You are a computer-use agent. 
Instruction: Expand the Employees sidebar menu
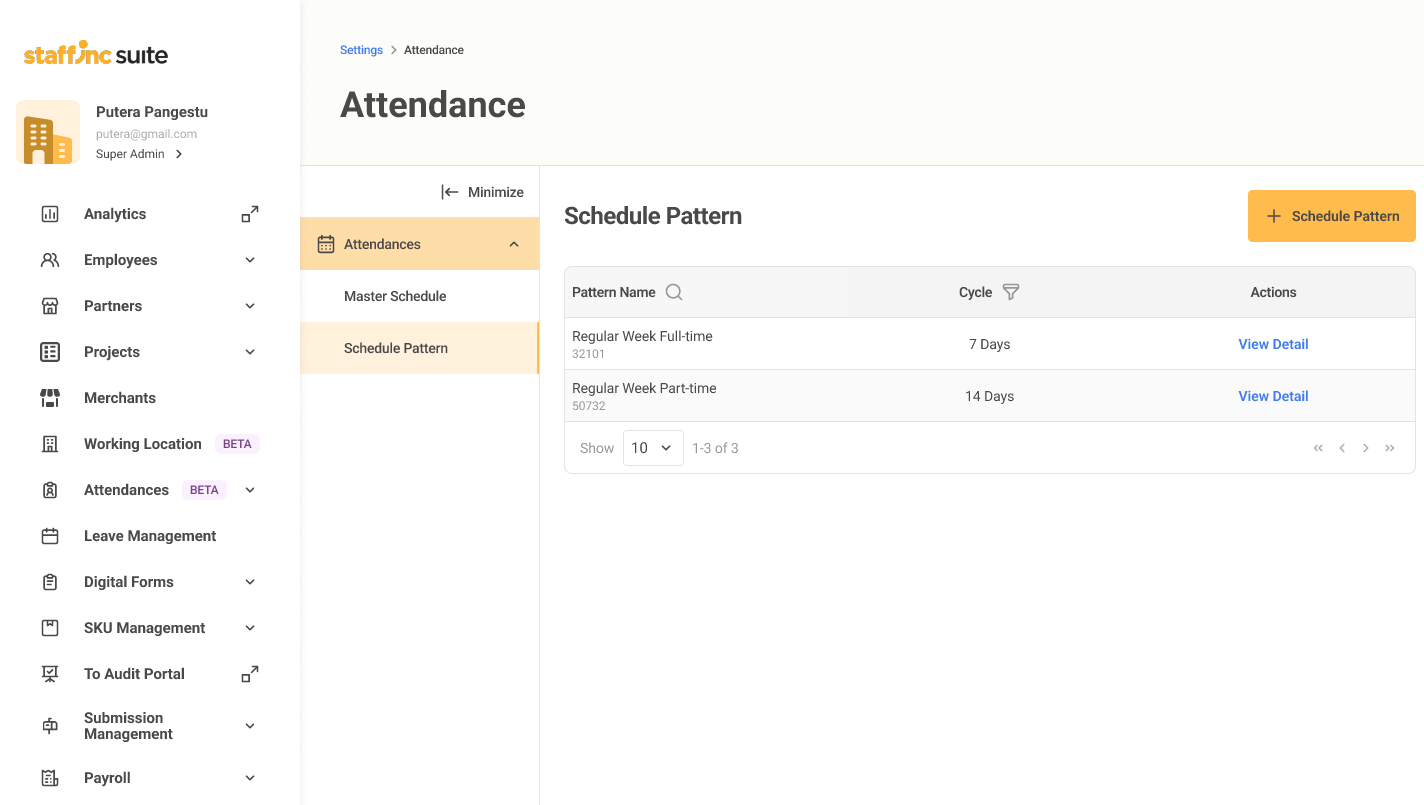[x=250, y=260]
